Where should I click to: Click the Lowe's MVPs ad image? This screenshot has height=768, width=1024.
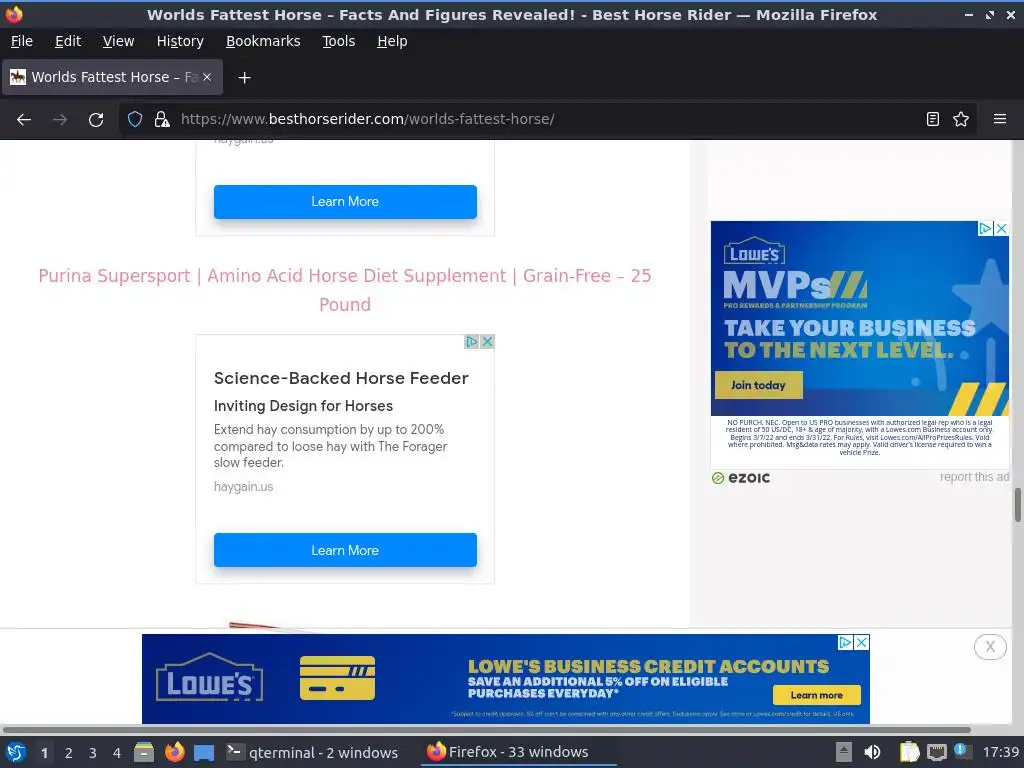[x=859, y=319]
